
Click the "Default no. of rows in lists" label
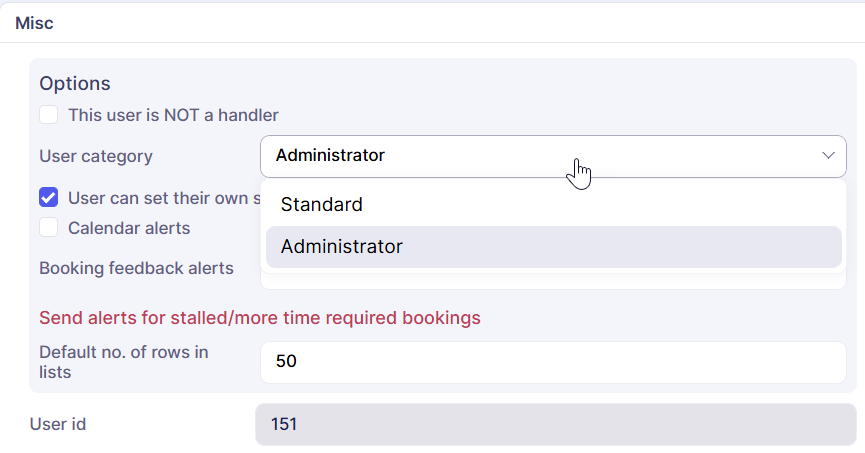pos(123,362)
